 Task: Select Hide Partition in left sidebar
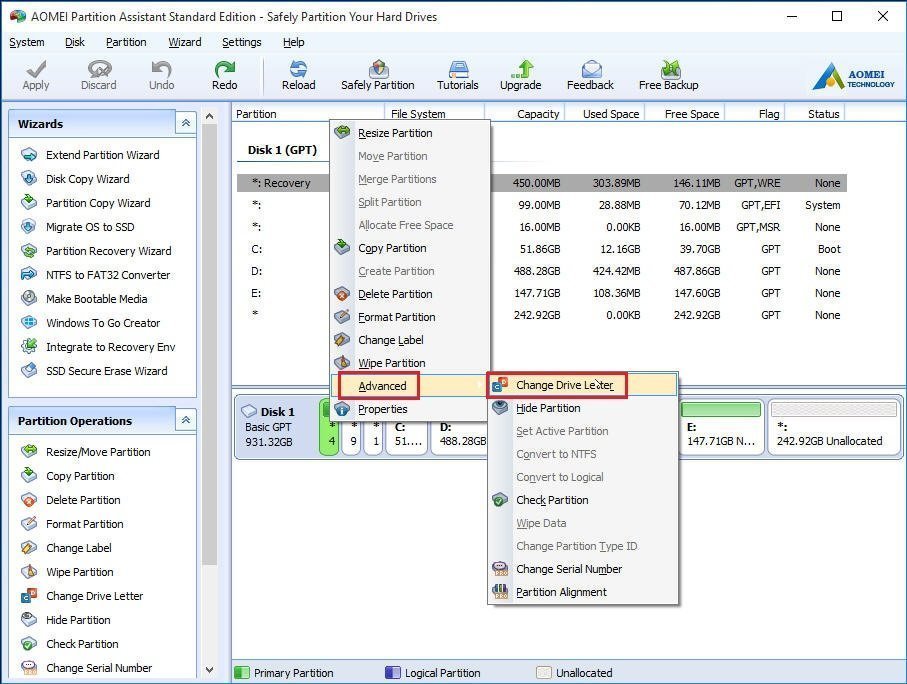tap(78, 620)
